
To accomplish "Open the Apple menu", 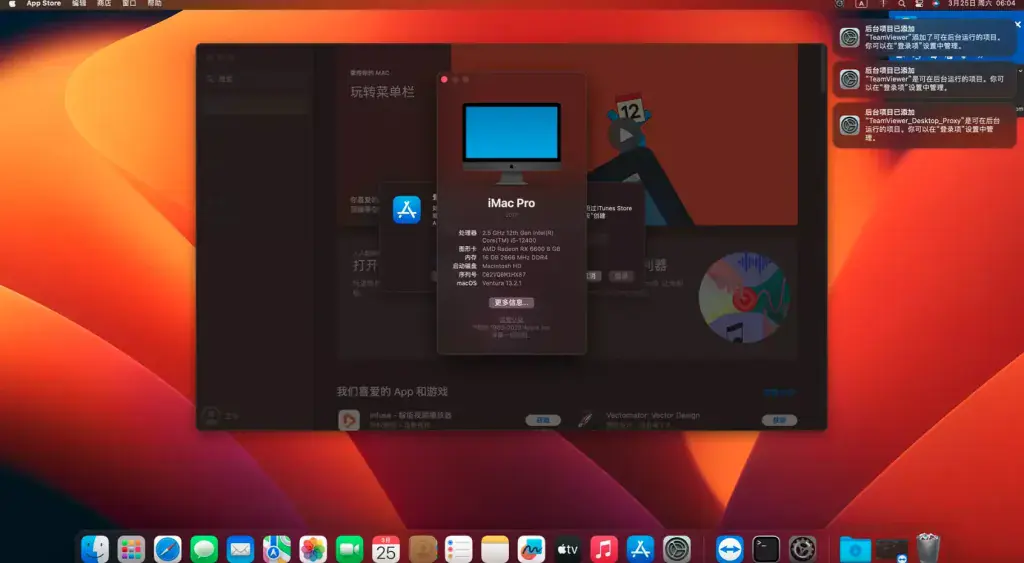I will [12, 3].
